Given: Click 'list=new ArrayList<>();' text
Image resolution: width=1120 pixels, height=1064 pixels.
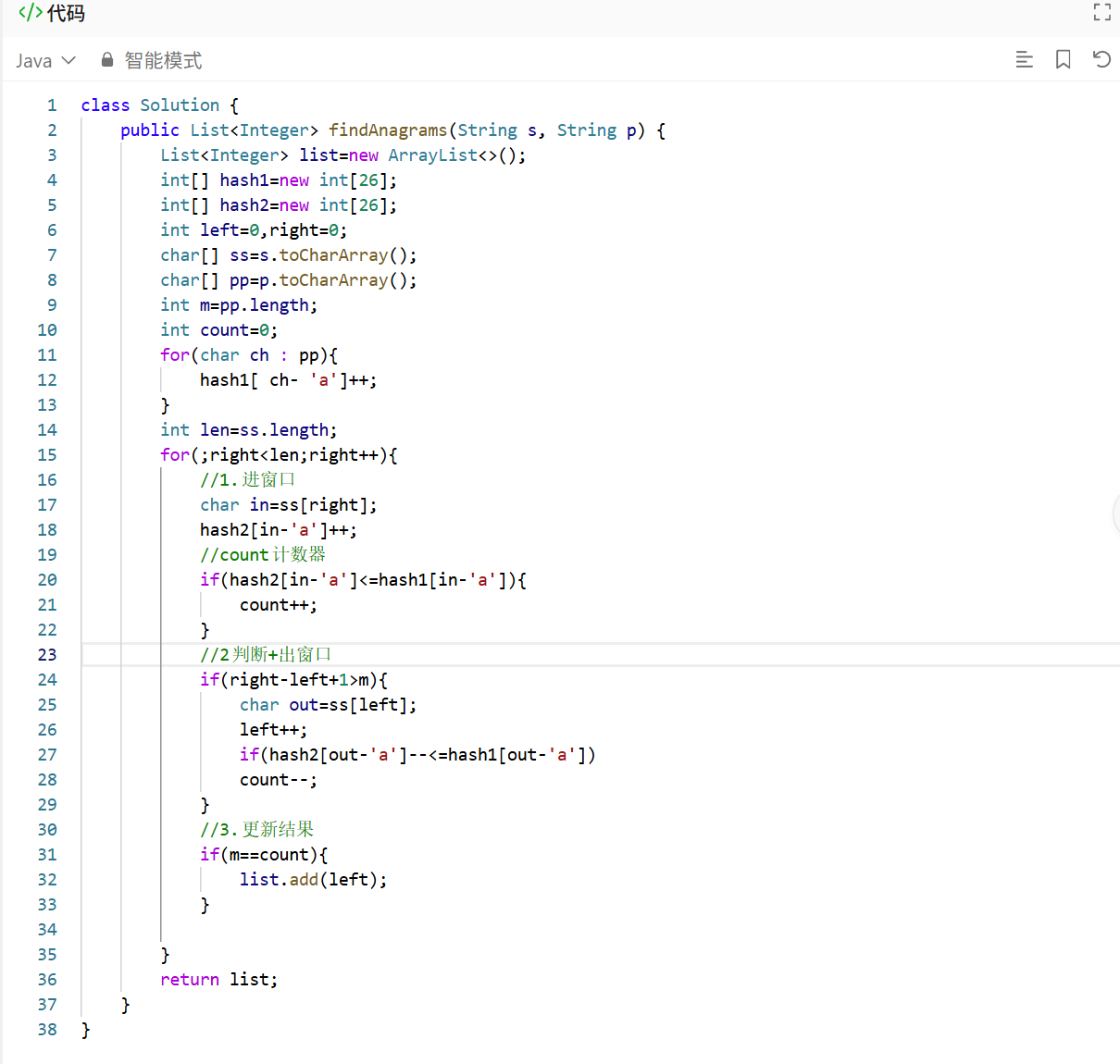Looking at the screenshot, I should 413,155.
